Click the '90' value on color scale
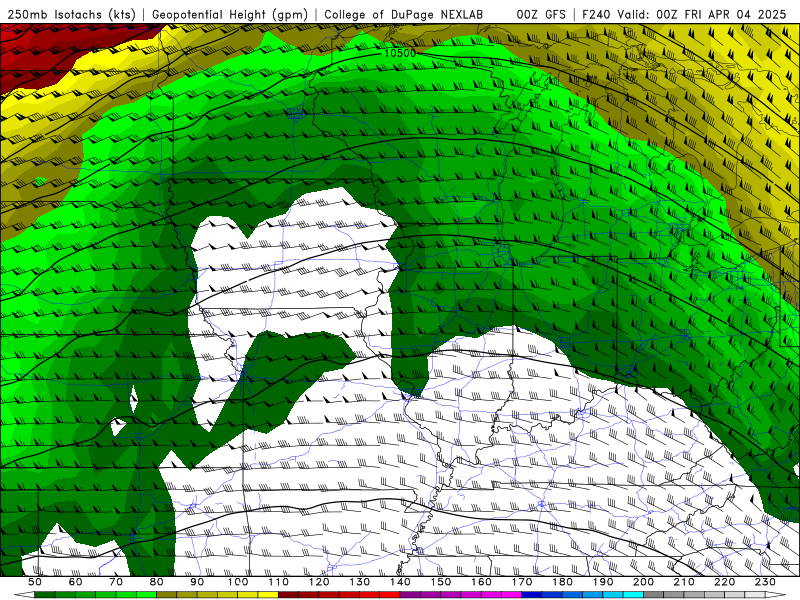This screenshot has height=600, width=800. click(x=197, y=582)
